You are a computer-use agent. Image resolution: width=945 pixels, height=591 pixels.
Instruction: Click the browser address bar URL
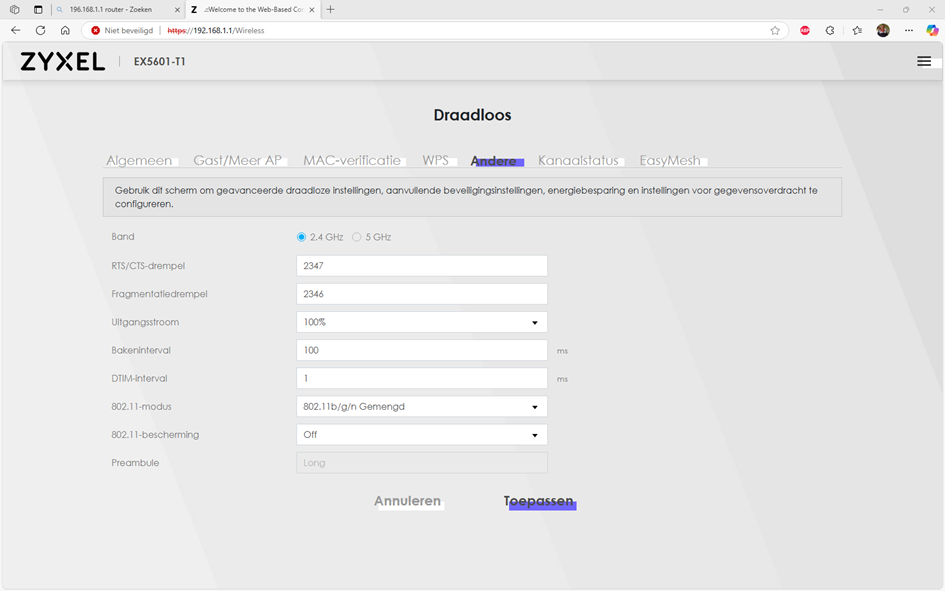pyautogui.click(x=216, y=30)
